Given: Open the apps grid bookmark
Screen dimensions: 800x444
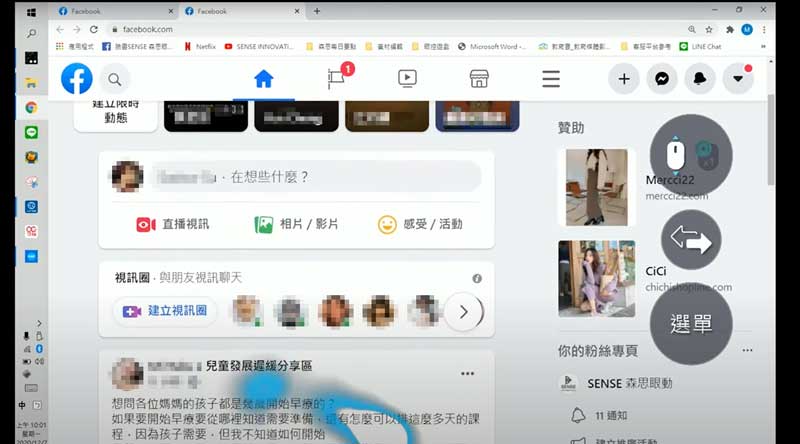Looking at the screenshot, I should [x=75, y=46].
